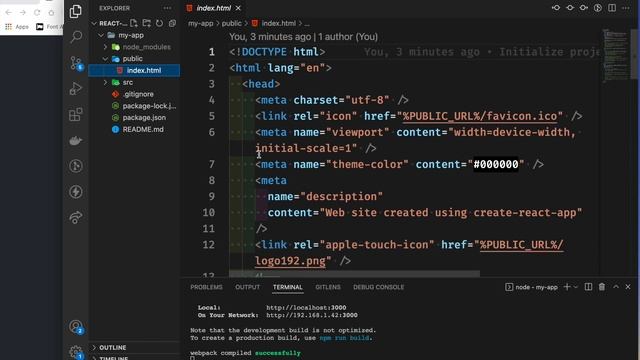Select the TERMINAL tab

288,287
